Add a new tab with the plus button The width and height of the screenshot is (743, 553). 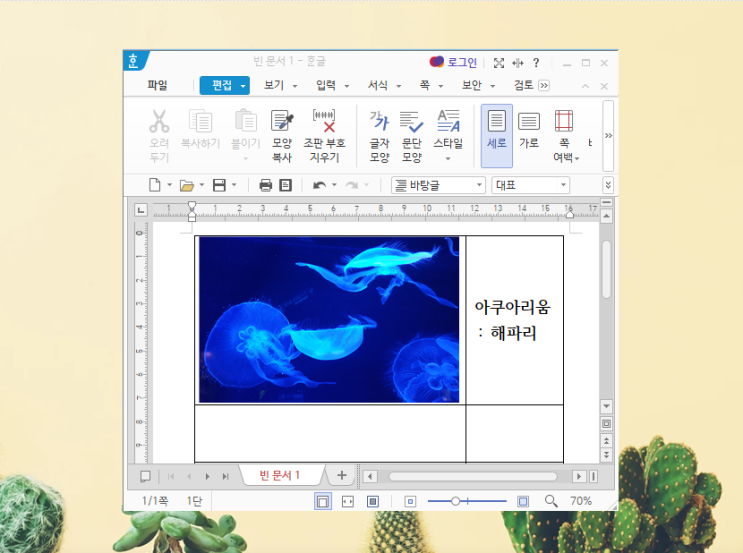point(342,475)
